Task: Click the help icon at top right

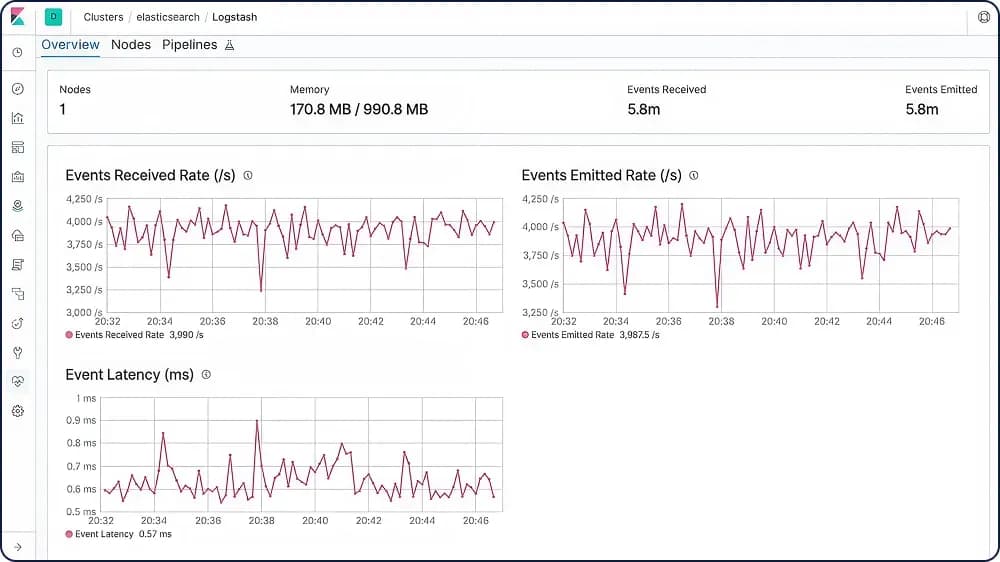Action: pyautogui.click(x=983, y=17)
